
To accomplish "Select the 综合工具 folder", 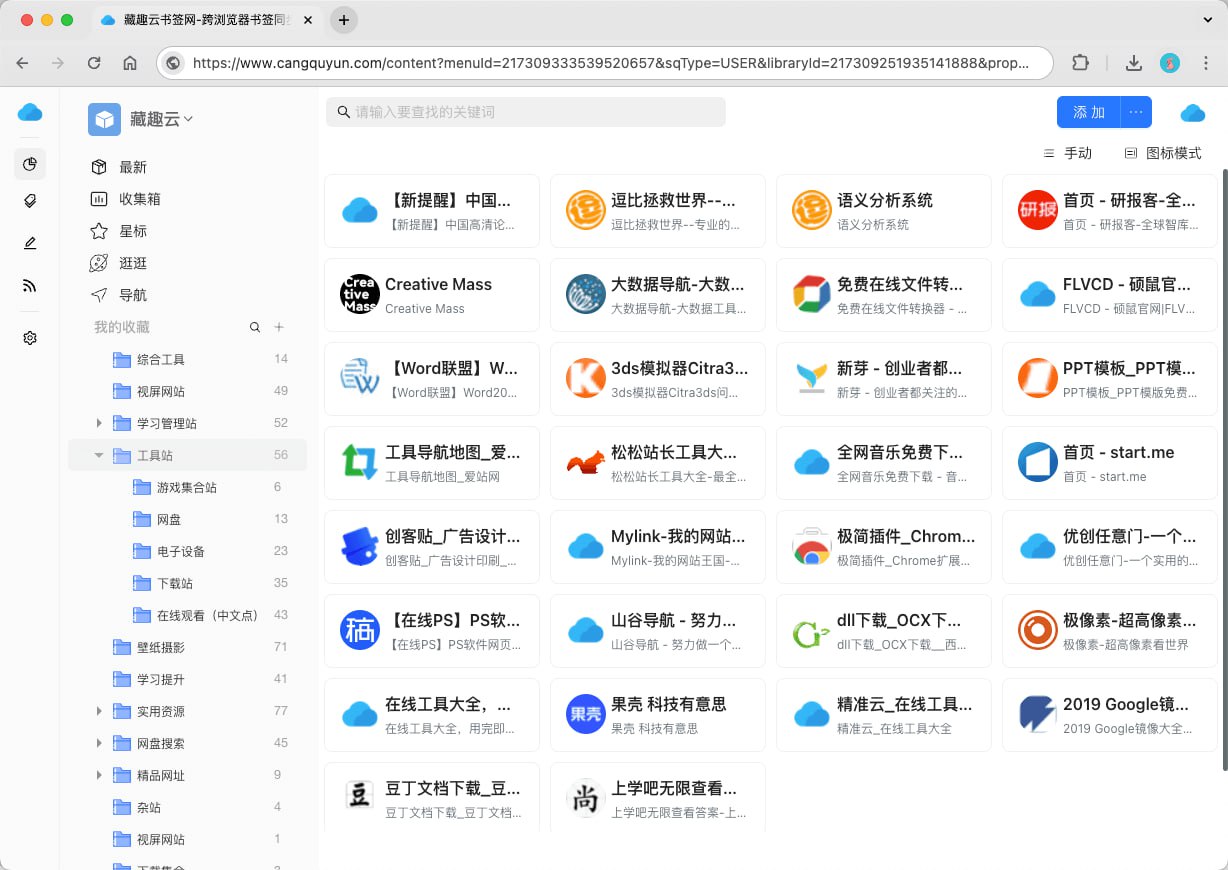I will tap(188, 359).
